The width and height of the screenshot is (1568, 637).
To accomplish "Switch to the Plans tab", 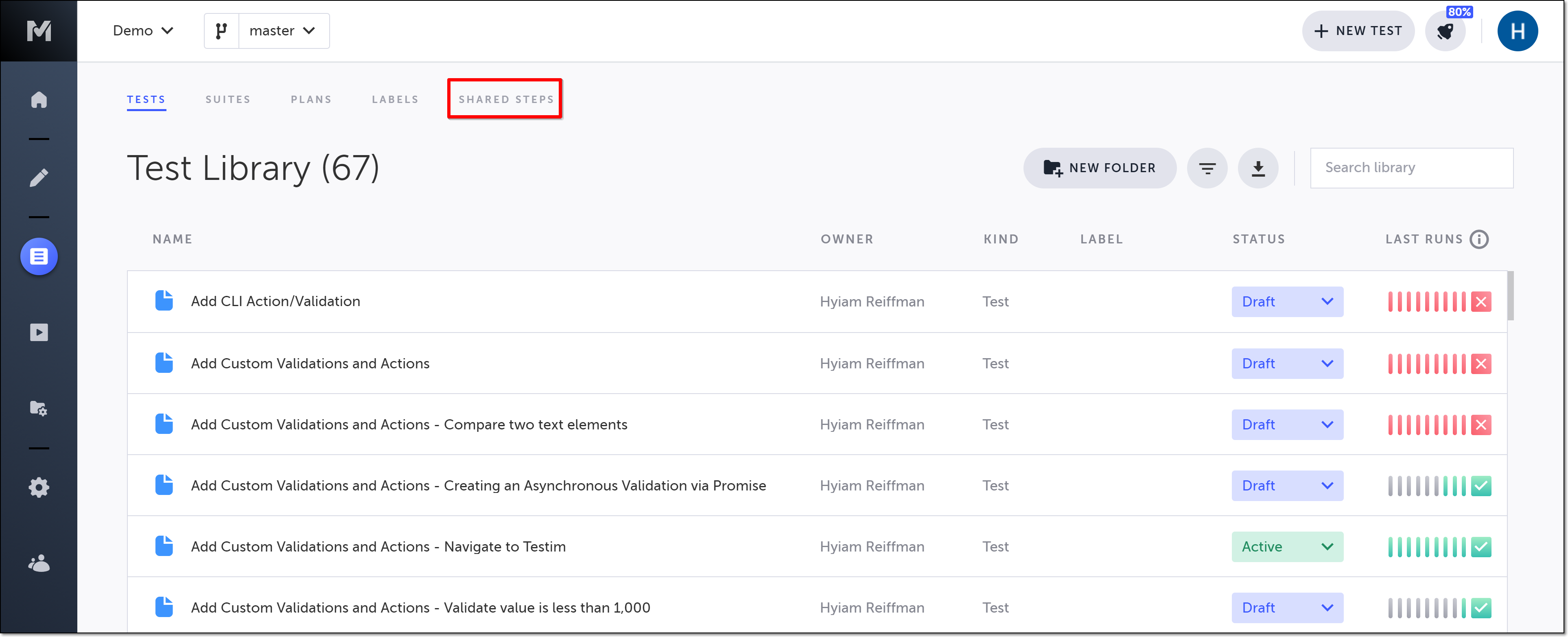I will coord(311,99).
